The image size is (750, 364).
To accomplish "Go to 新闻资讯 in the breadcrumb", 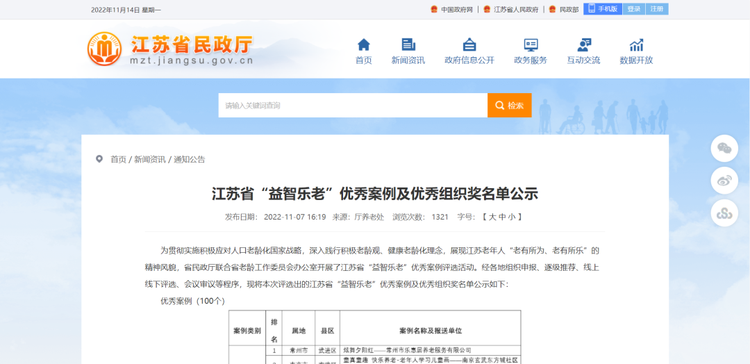I will point(150,159).
